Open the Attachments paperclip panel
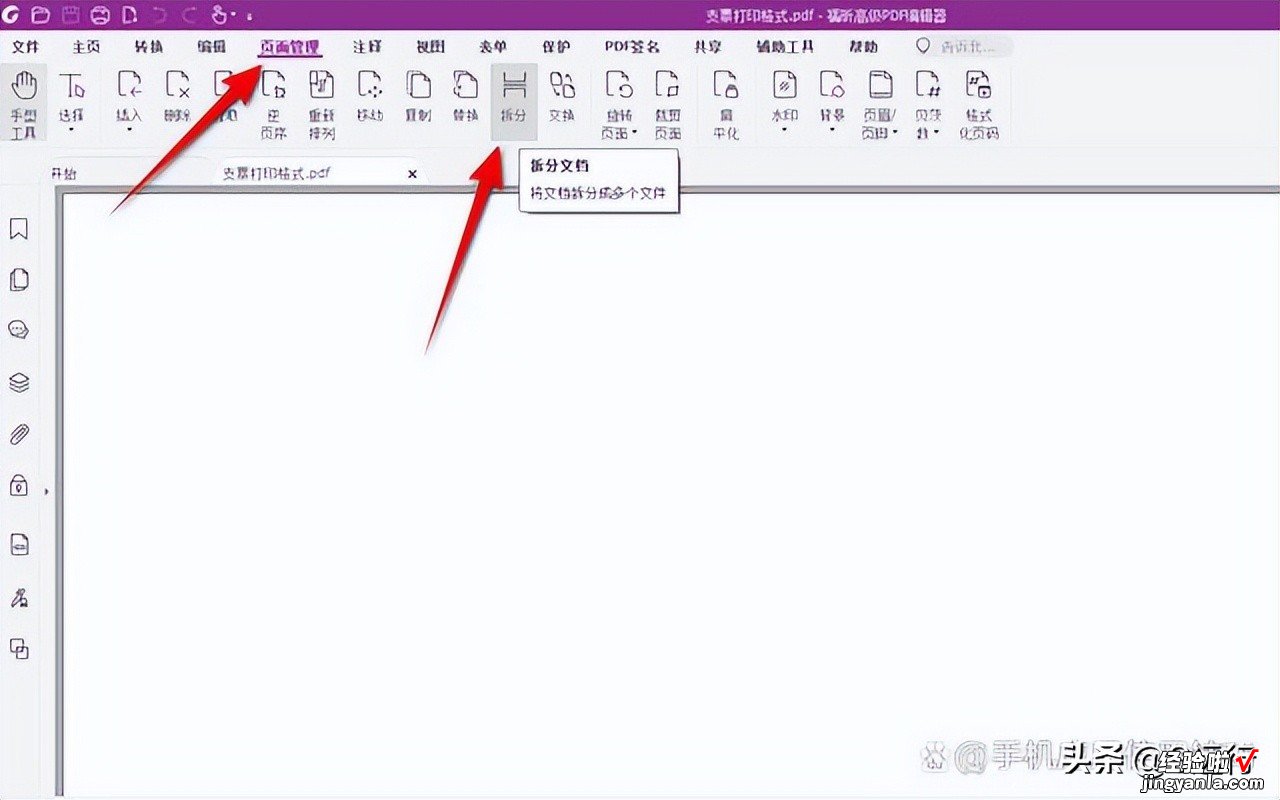 (x=18, y=434)
